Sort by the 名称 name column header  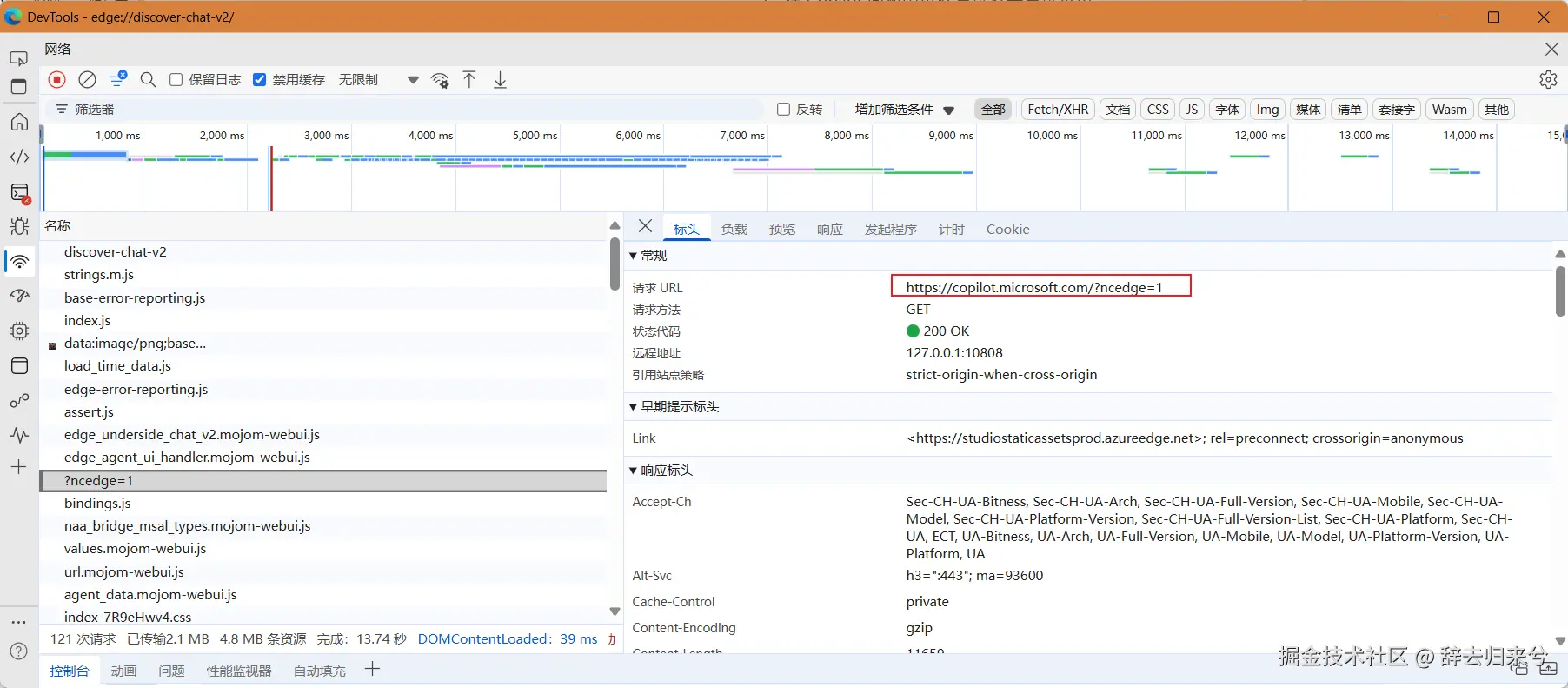(x=323, y=226)
